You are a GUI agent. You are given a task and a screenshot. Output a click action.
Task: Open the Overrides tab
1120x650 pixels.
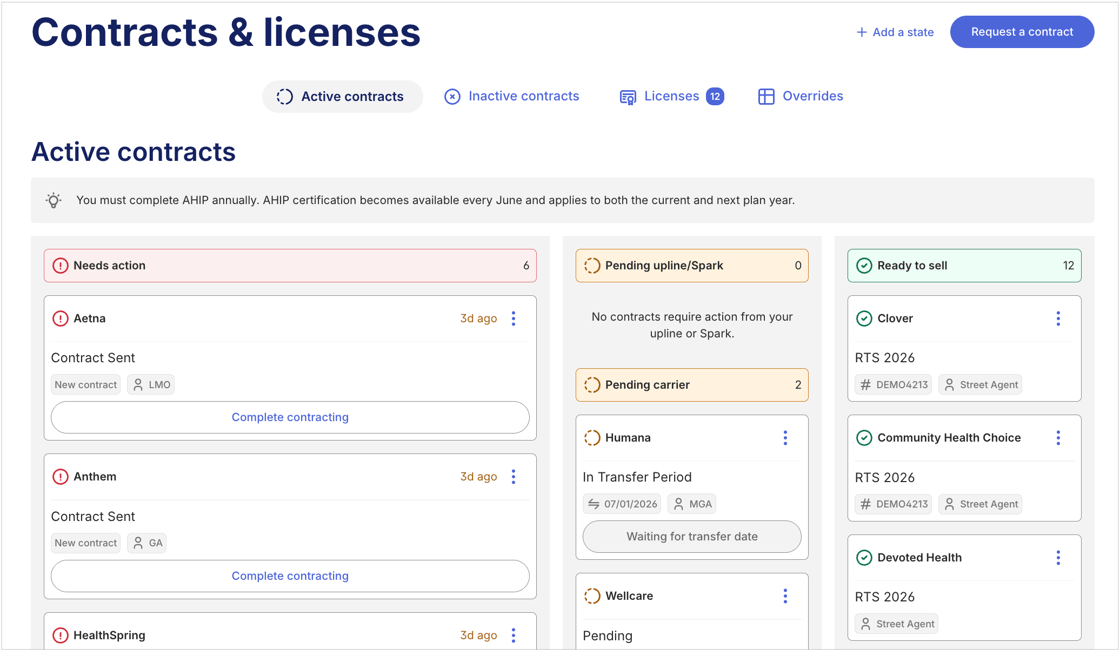point(800,96)
